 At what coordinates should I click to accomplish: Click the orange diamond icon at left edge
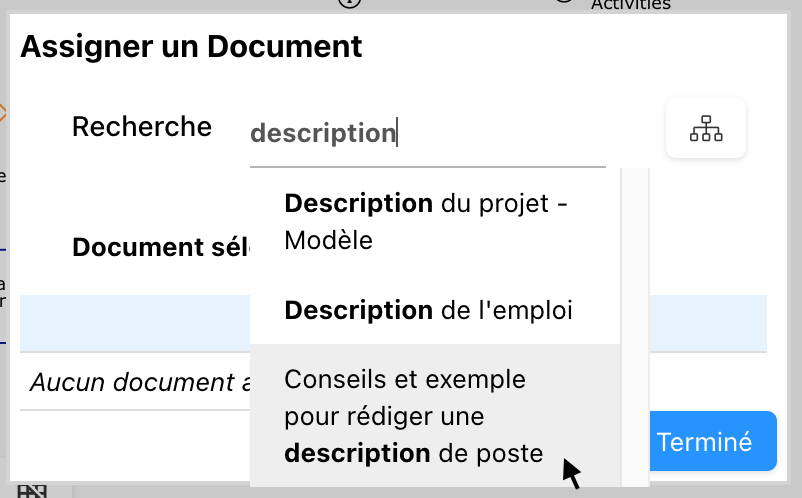(x=3, y=113)
